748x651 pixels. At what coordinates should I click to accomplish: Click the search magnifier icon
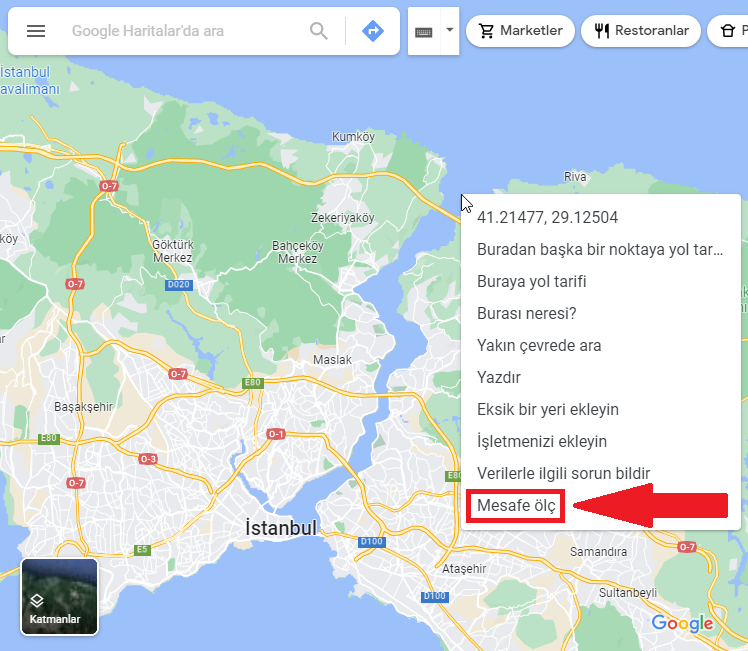pos(319,31)
